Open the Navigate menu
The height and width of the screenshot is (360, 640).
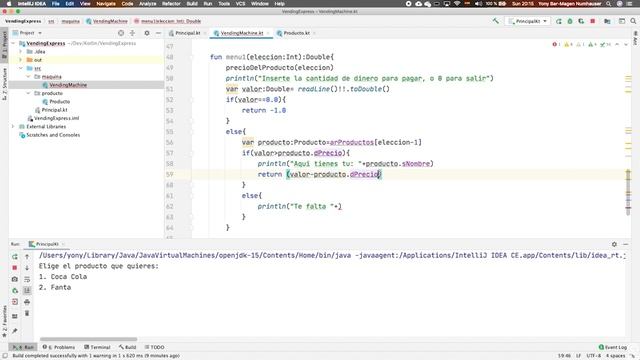[106, 4]
